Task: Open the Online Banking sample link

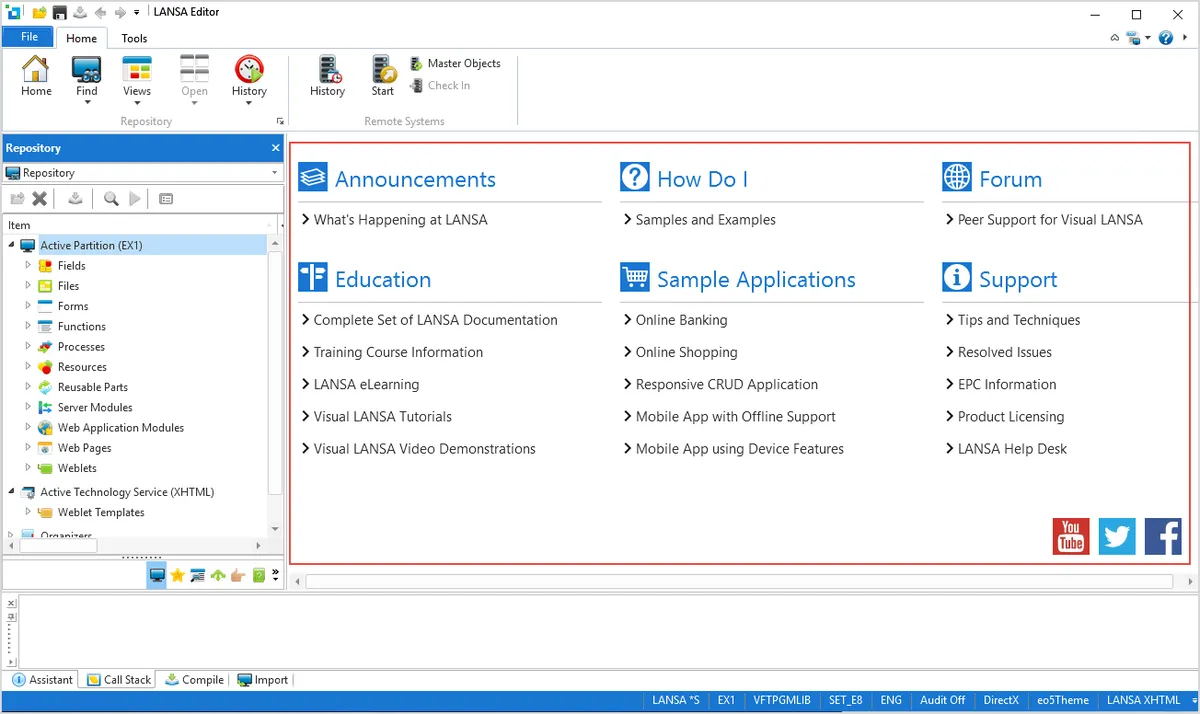Action: pos(681,320)
